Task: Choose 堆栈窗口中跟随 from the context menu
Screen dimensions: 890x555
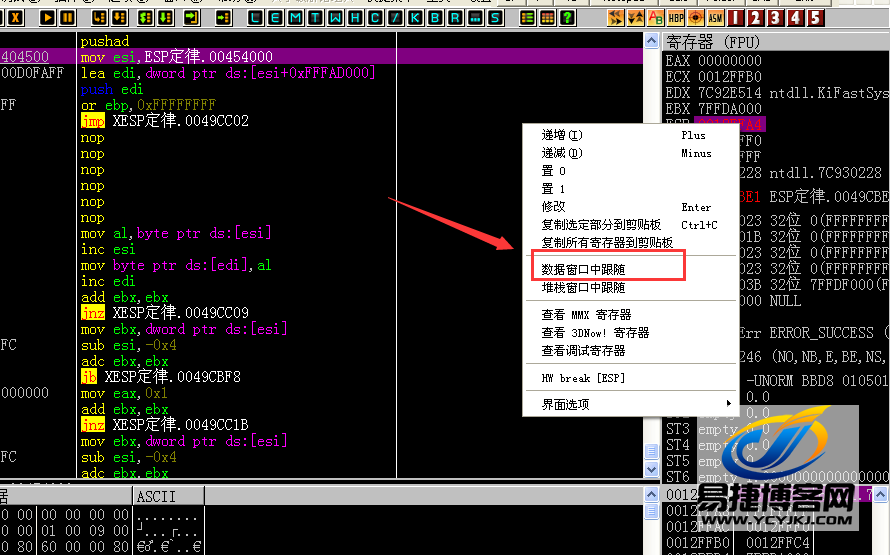Action: point(583,287)
